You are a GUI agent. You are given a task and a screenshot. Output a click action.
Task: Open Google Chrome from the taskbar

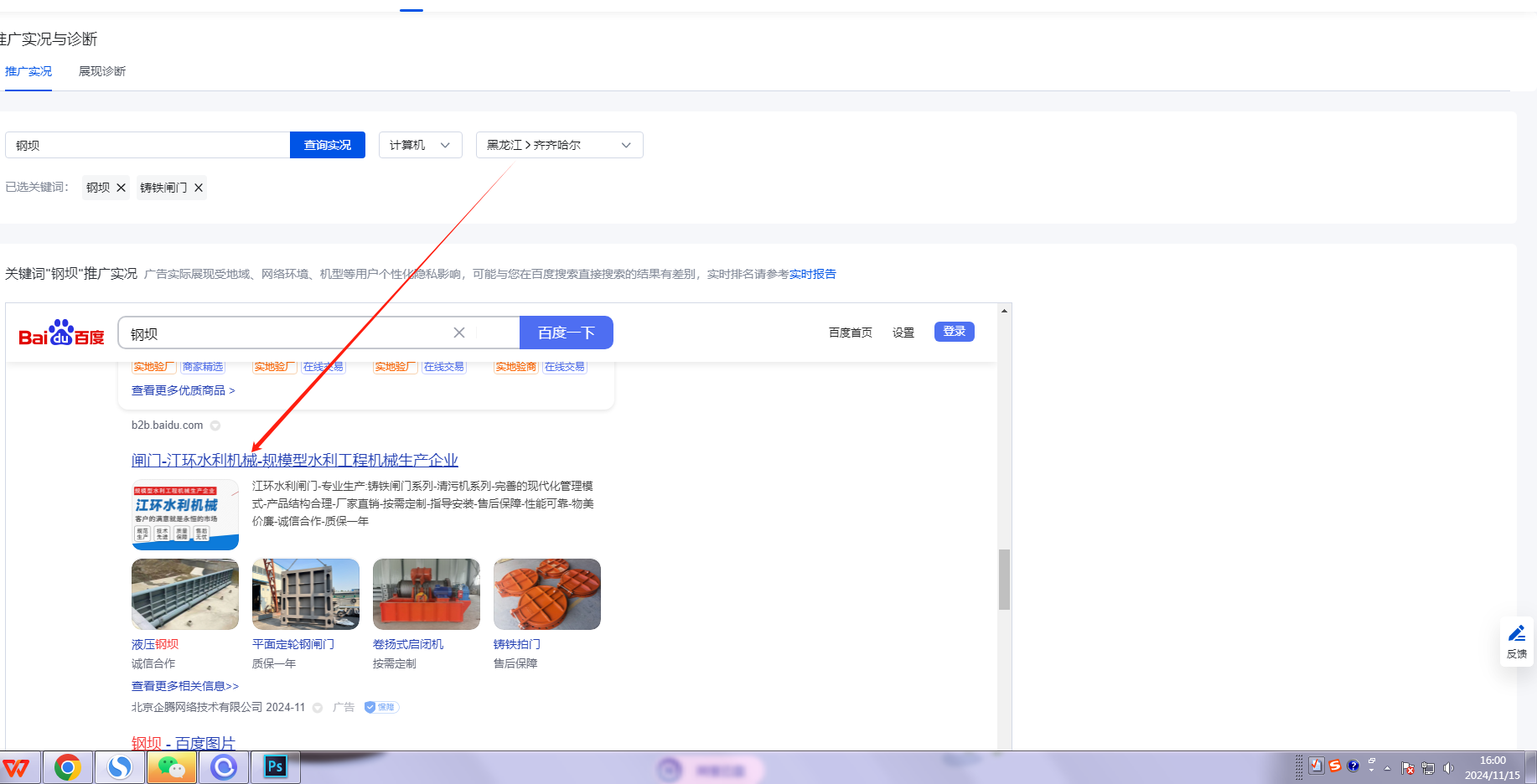(68, 767)
